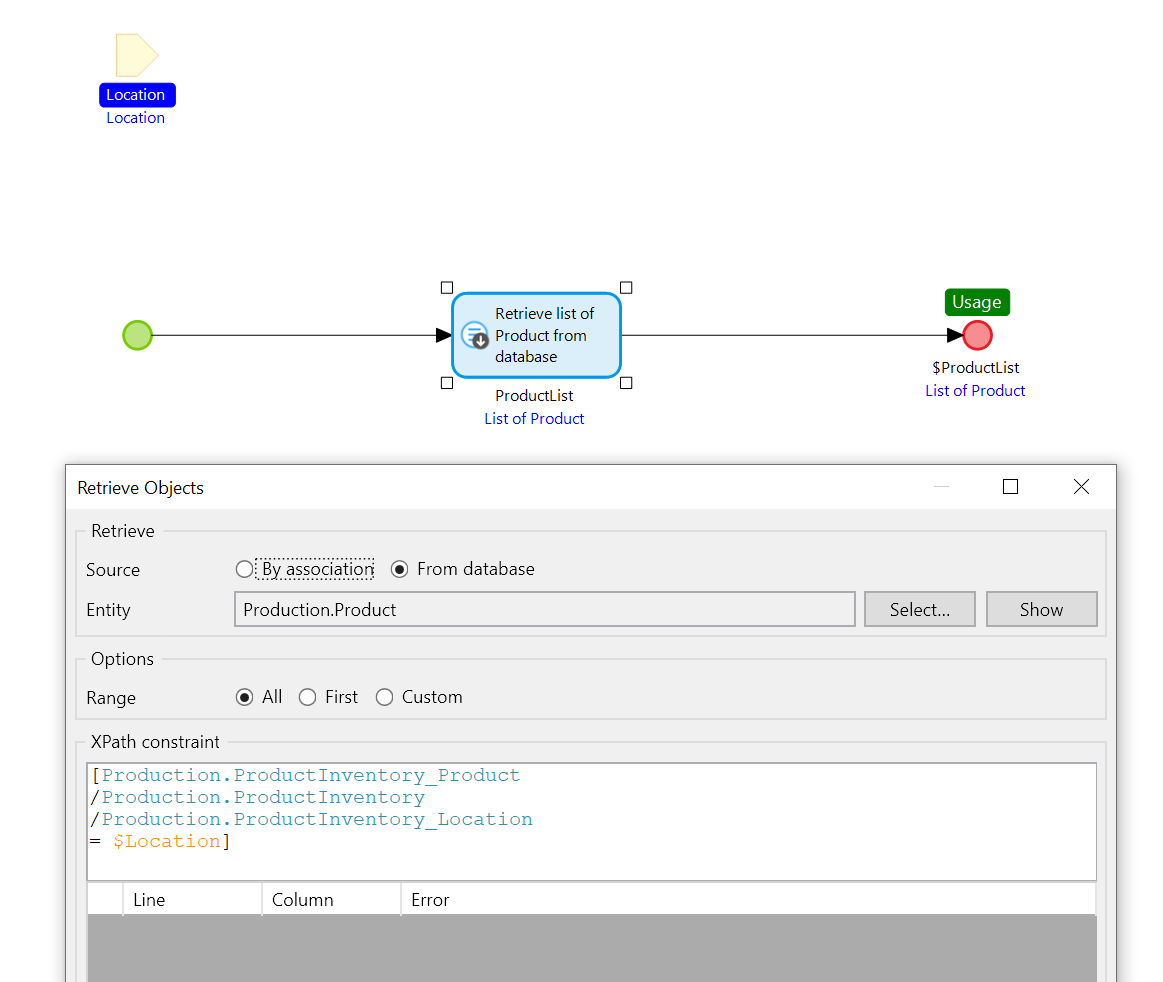Click the Show entity button
Image resolution: width=1163 pixels, height=982 pixels.
[x=1041, y=609]
